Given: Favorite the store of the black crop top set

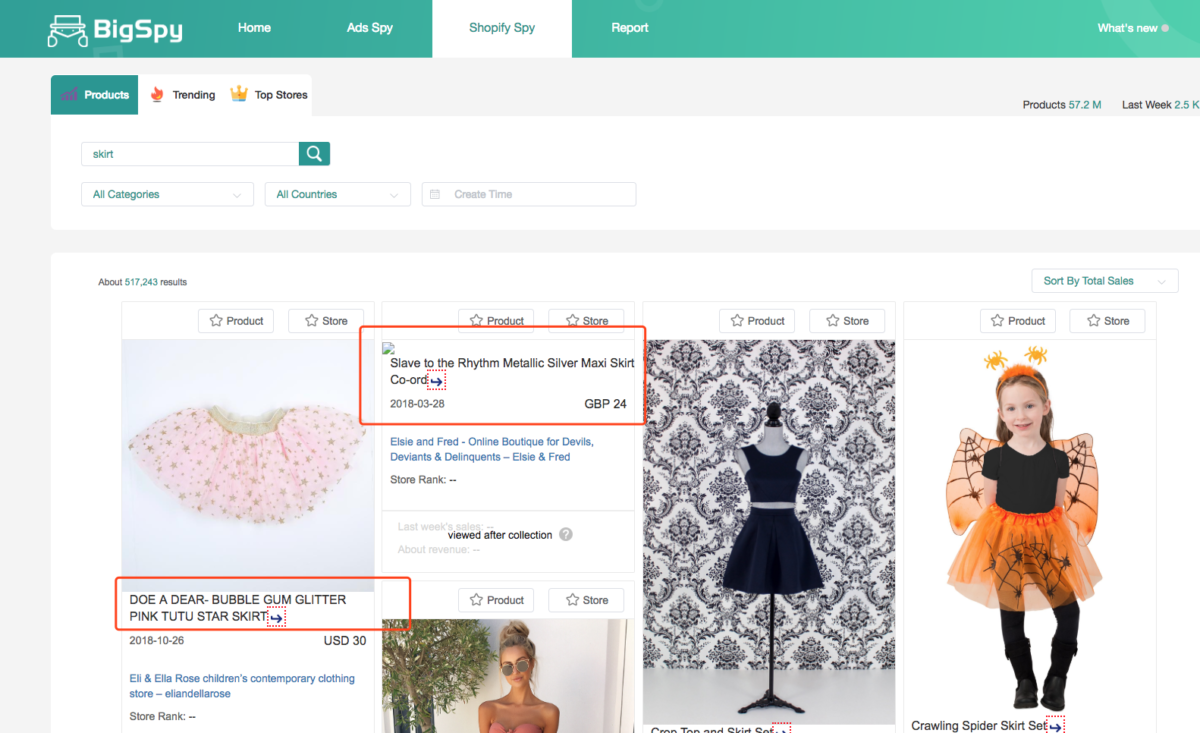Looking at the screenshot, I should point(847,321).
